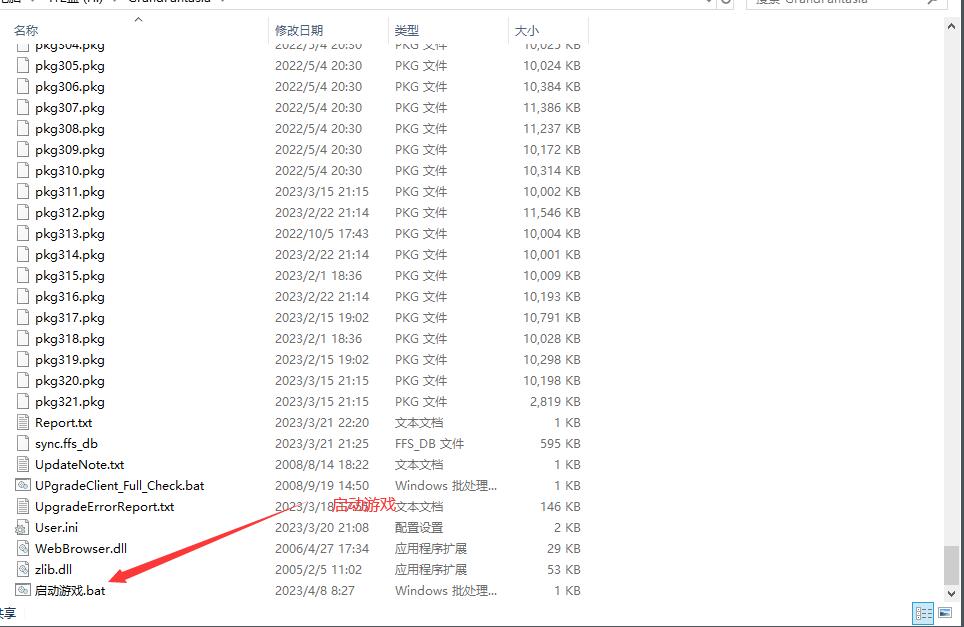
Task: Switch to large thumbnails view
Action: click(943, 613)
